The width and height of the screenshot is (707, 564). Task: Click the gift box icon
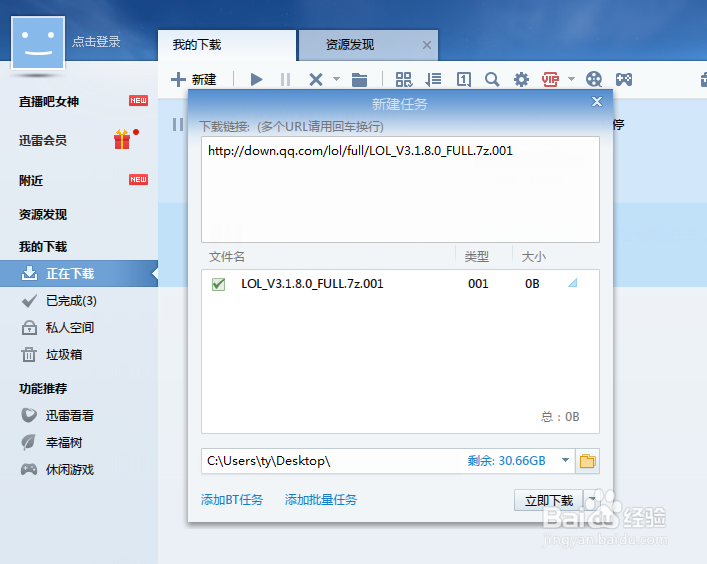point(122,139)
